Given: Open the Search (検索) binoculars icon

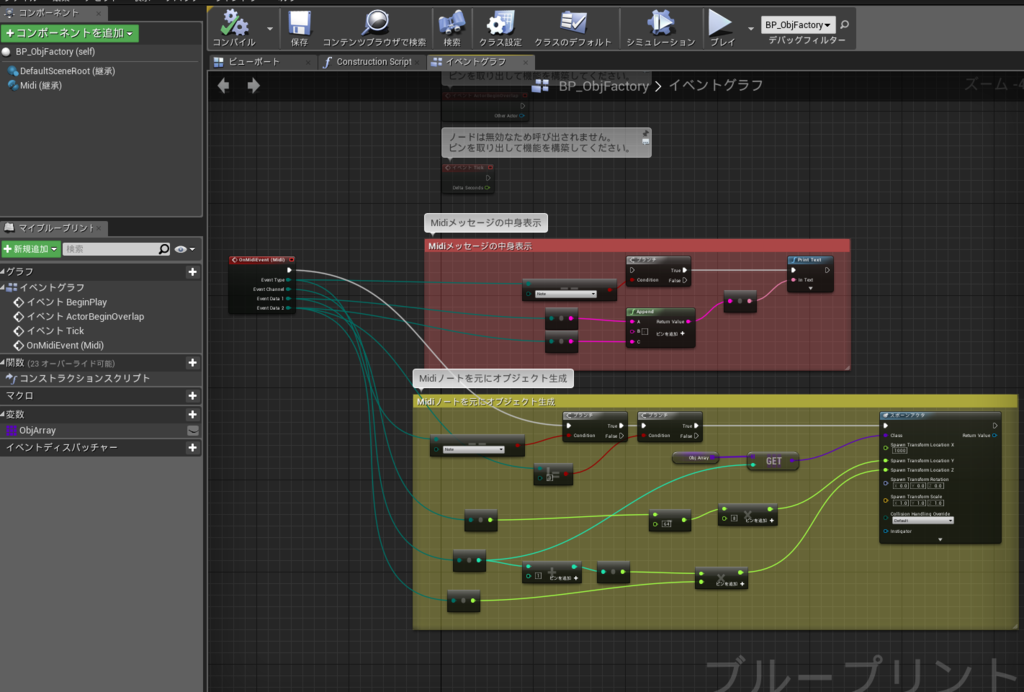Looking at the screenshot, I should pyautogui.click(x=452, y=24).
